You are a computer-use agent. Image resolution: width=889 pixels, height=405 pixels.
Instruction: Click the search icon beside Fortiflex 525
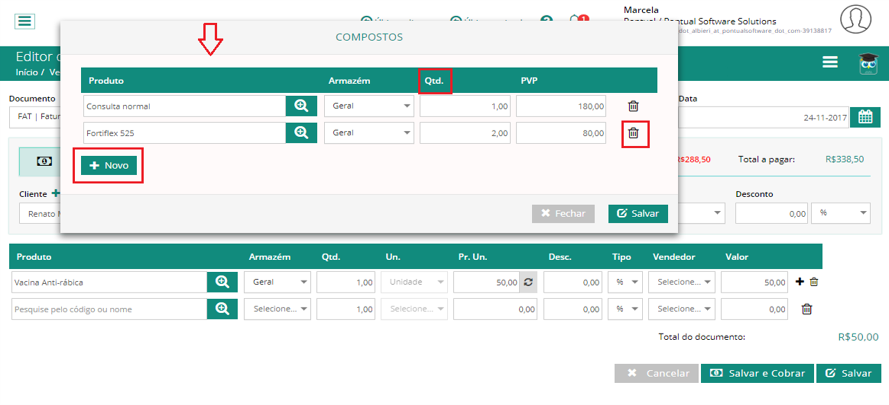(x=301, y=133)
